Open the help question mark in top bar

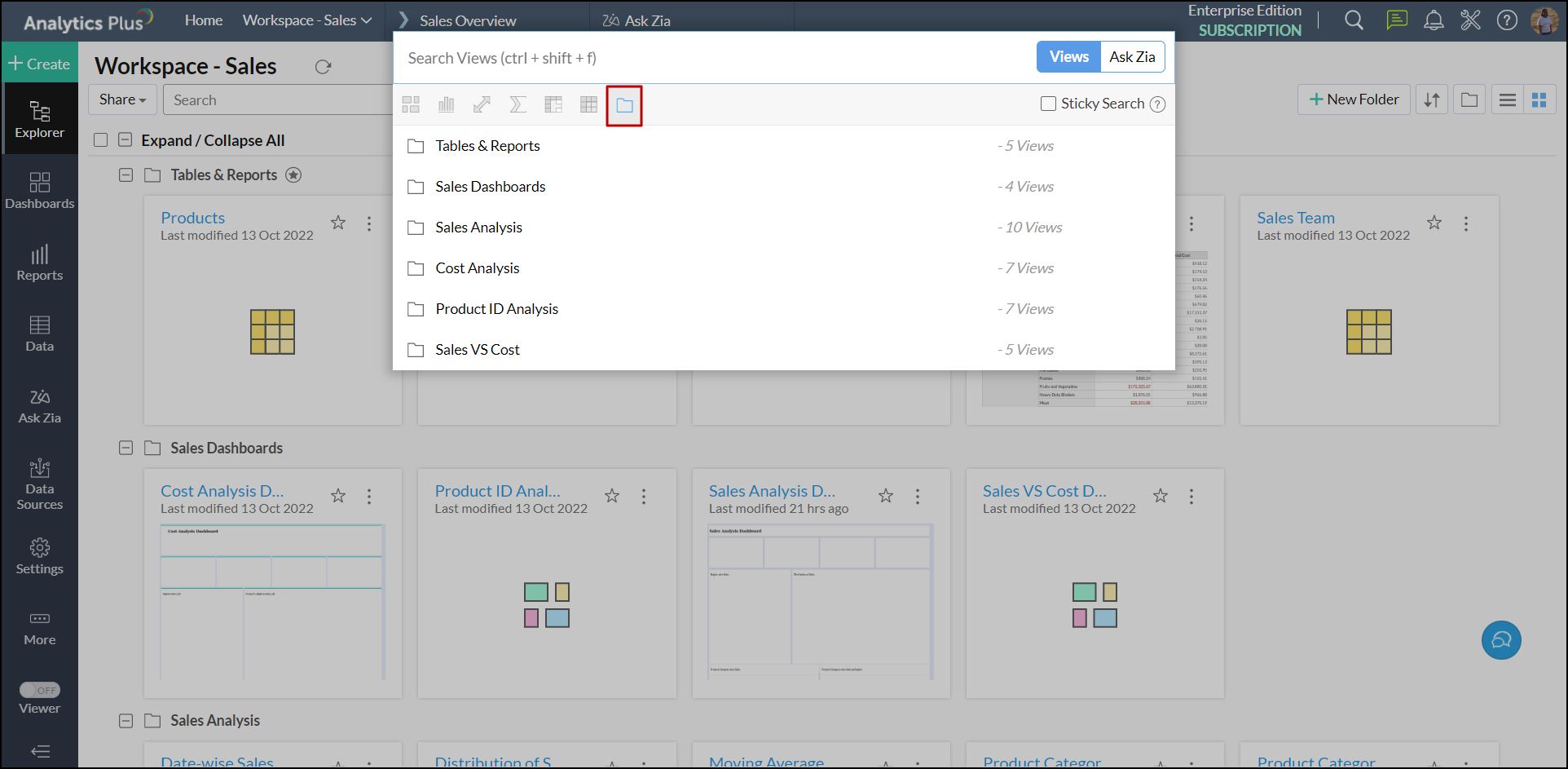pos(1507,20)
